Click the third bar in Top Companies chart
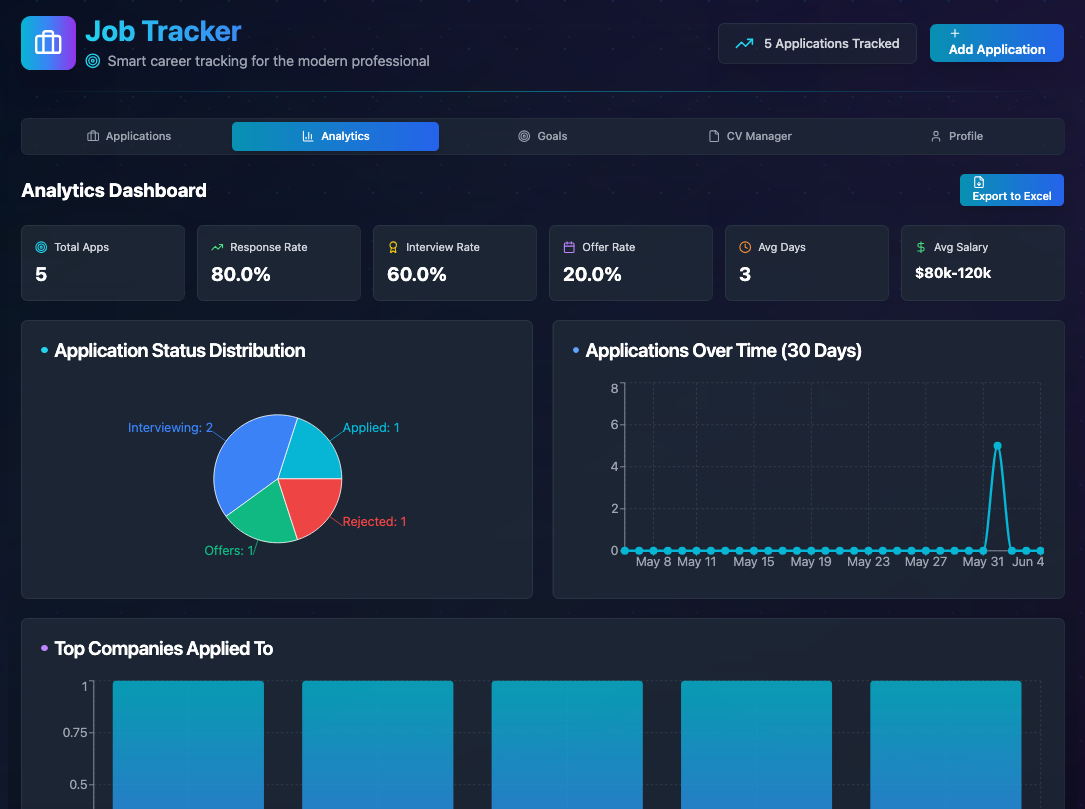Image resolution: width=1085 pixels, height=809 pixels. [567, 745]
